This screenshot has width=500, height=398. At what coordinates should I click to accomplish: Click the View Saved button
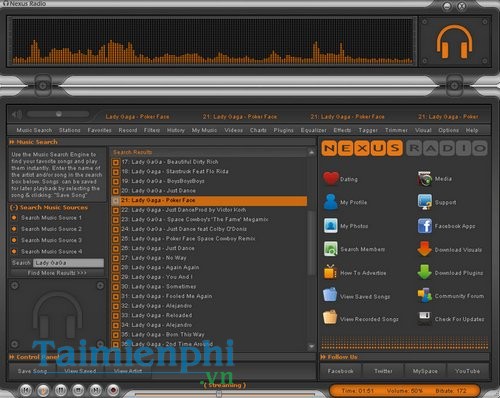pyautogui.click(x=80, y=371)
